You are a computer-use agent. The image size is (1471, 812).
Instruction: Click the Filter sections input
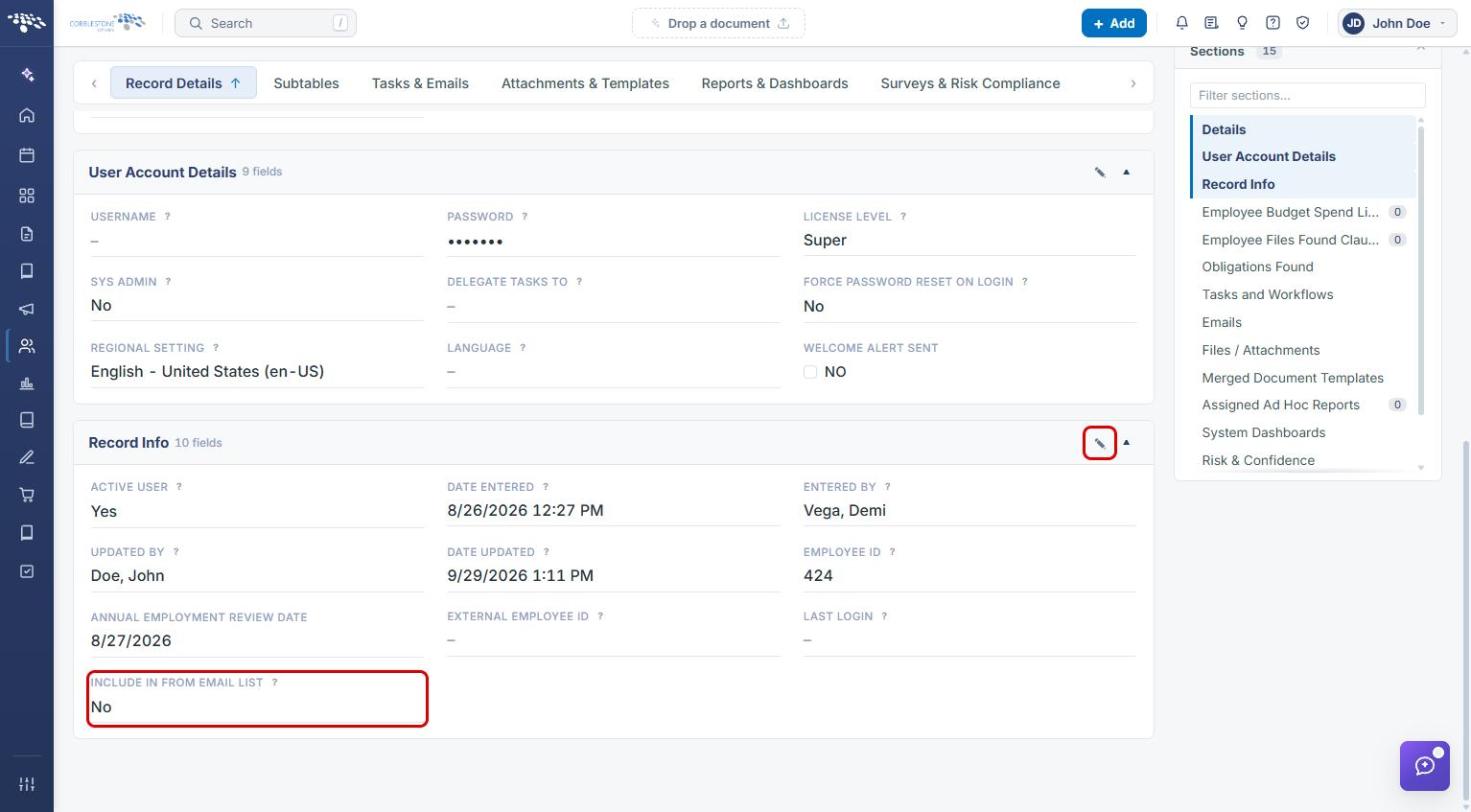point(1307,95)
